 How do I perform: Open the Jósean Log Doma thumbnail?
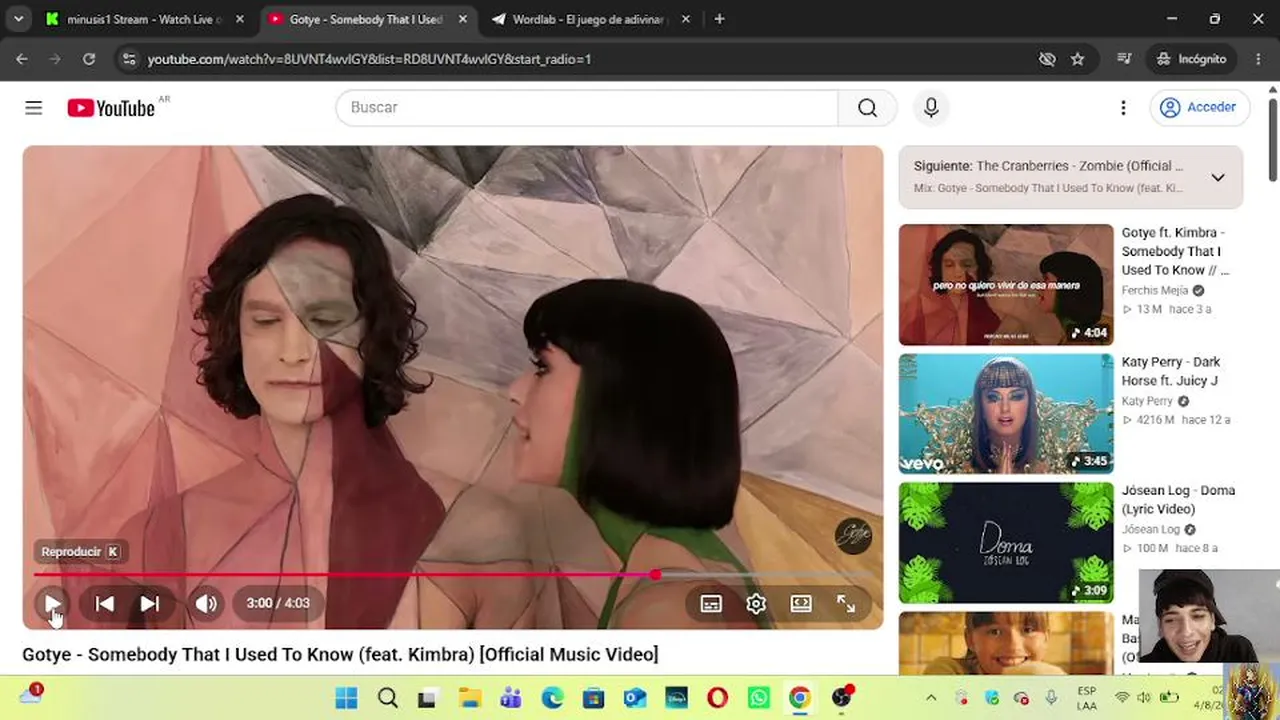pos(1006,543)
